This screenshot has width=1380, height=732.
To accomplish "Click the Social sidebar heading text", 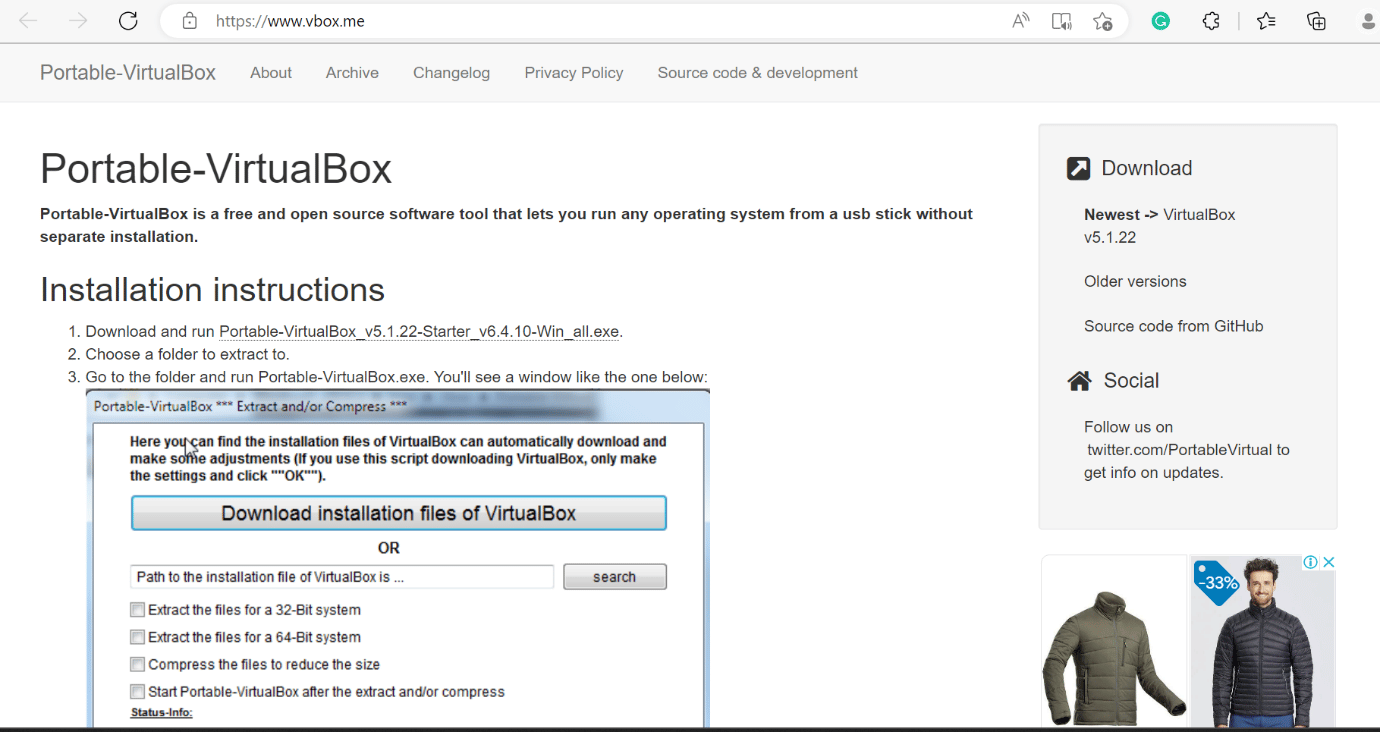I will 1131,381.
